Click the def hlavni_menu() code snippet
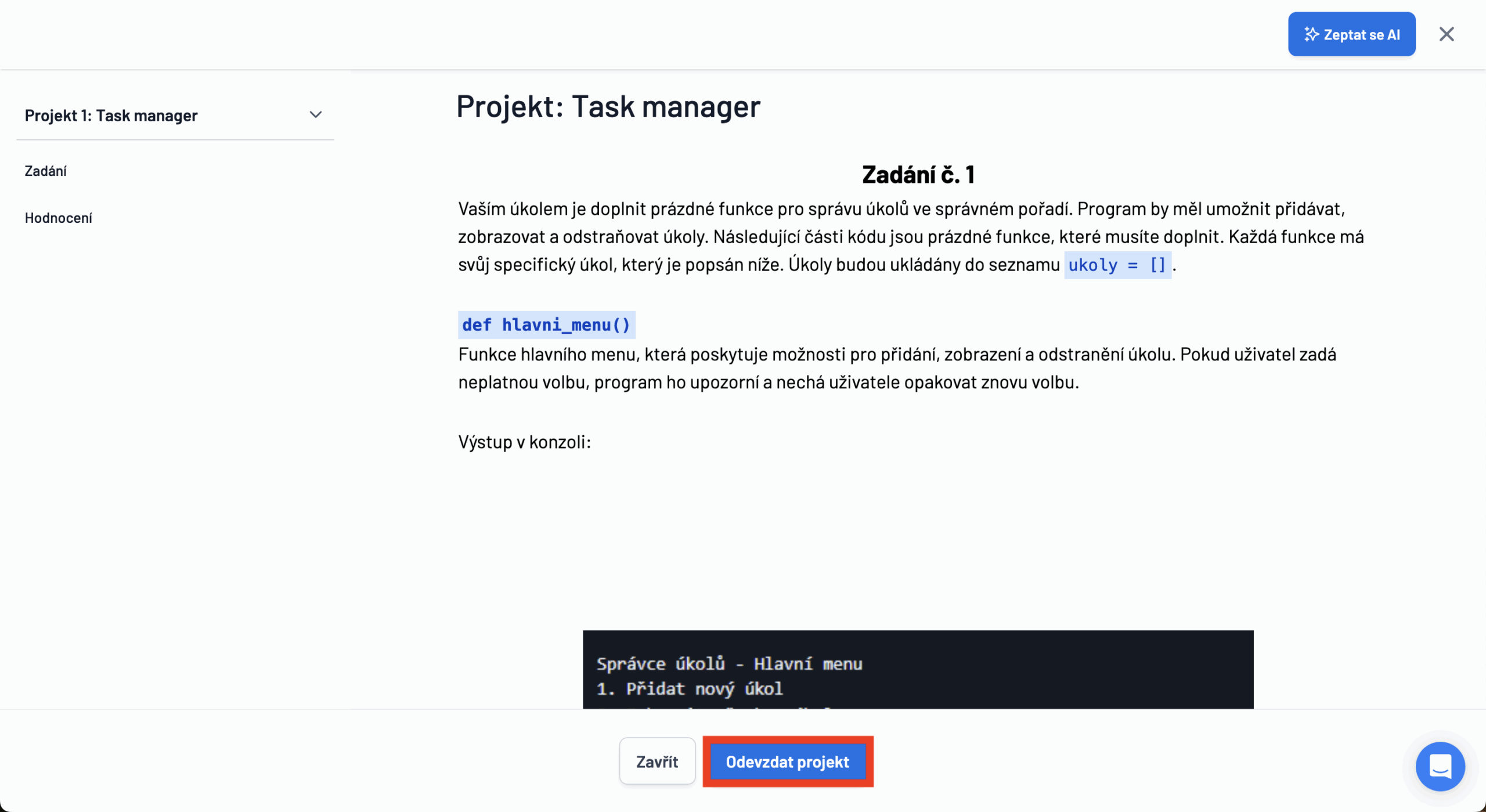The height and width of the screenshot is (812, 1486). (x=546, y=324)
